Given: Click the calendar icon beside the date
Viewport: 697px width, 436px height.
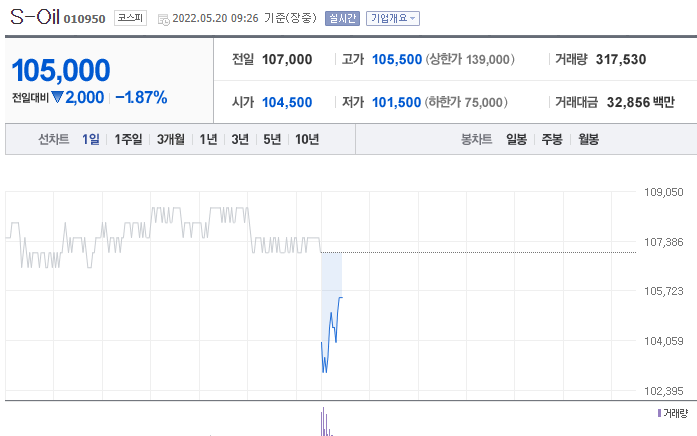Looking at the screenshot, I should tap(163, 18).
